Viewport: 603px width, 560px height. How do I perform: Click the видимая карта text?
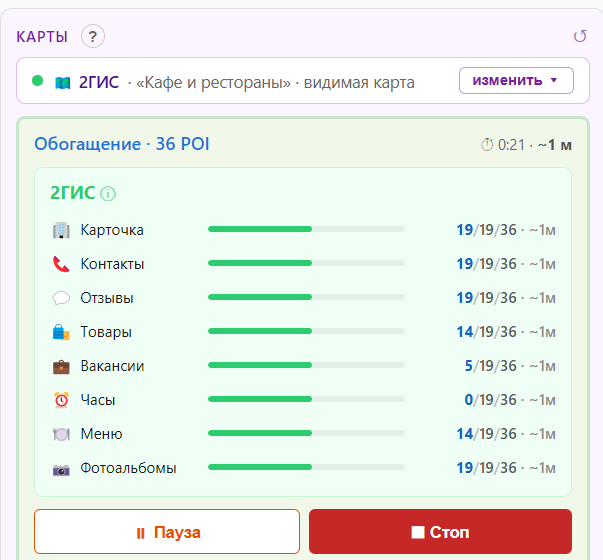coord(359,82)
